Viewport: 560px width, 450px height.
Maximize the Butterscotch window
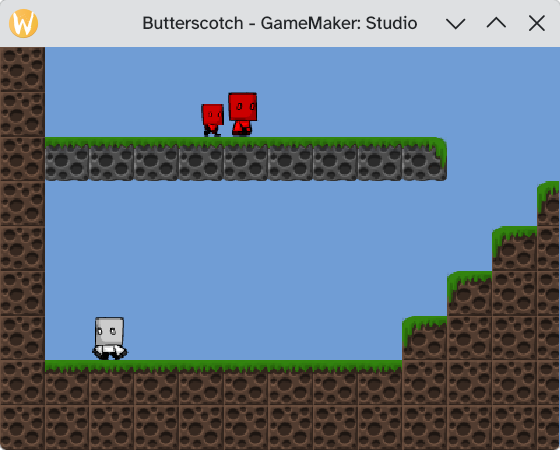(496, 23)
